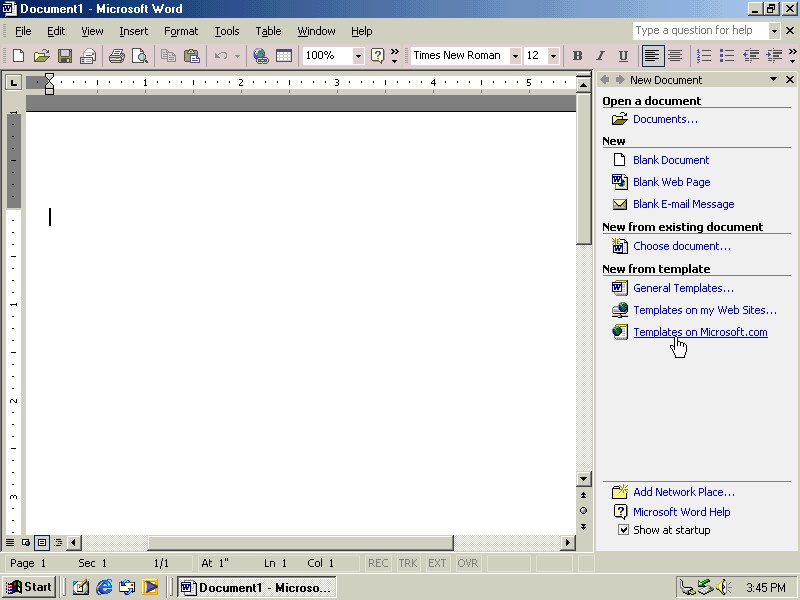
Task: Open the Format menu
Action: pyautogui.click(x=181, y=31)
